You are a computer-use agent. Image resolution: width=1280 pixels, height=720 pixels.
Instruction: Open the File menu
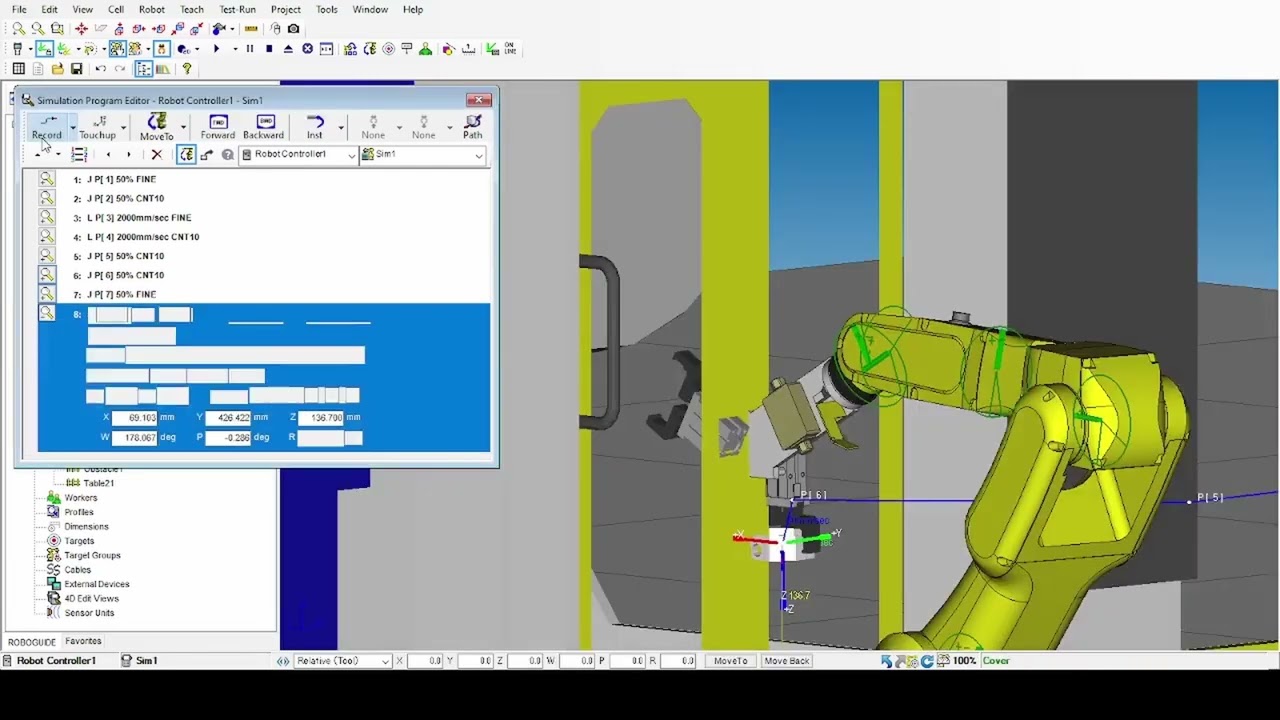coord(19,9)
